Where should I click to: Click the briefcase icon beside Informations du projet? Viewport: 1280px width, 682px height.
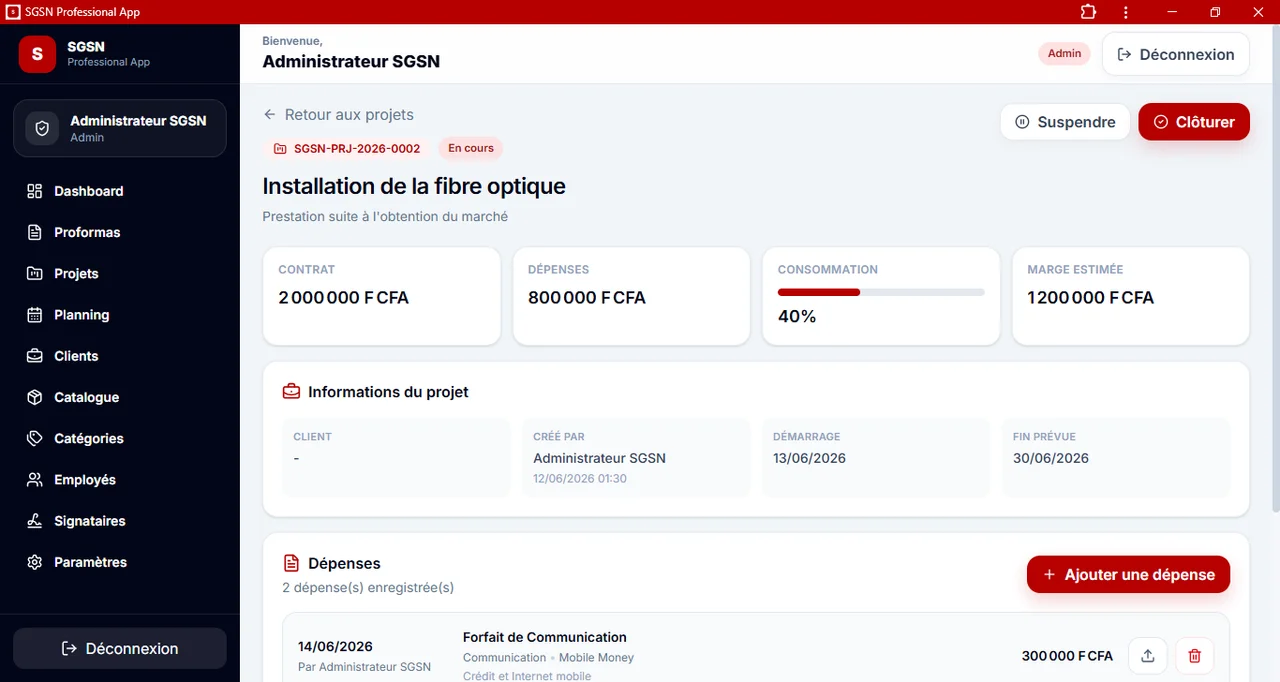tap(291, 392)
